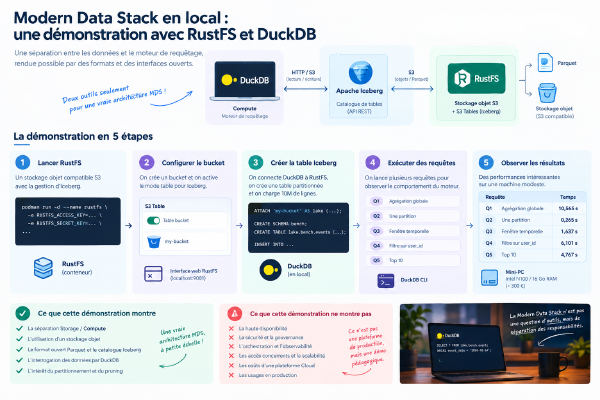Click the red X beside 'La haute disponibilité'
The width and height of the screenshot is (600, 400).
231,328
